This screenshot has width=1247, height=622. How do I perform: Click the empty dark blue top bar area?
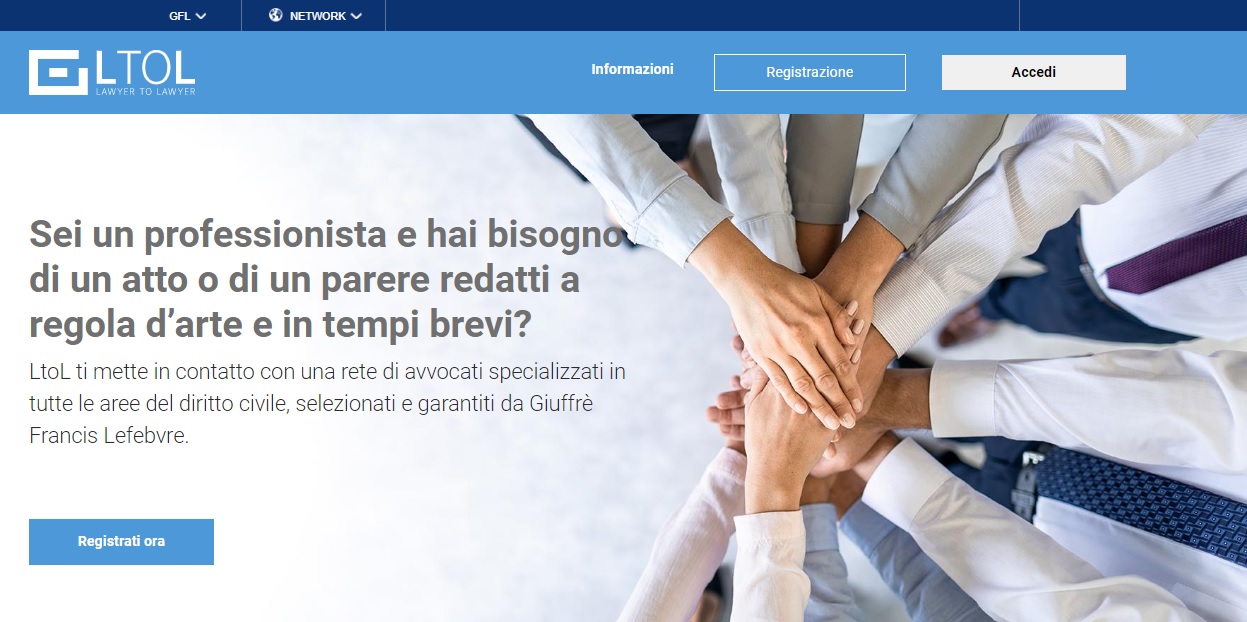tap(700, 15)
